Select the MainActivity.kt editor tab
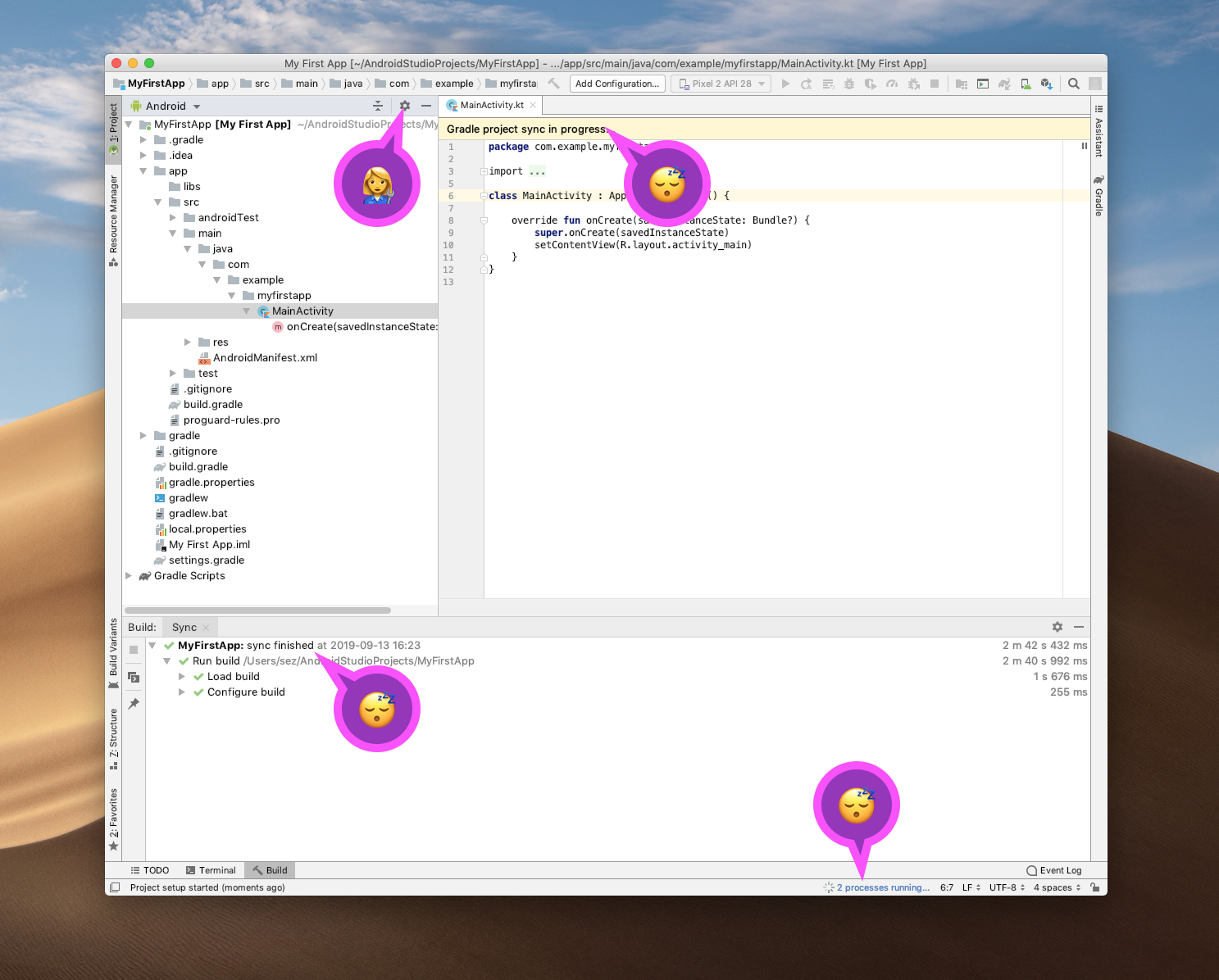This screenshot has width=1219, height=980. 490,105
